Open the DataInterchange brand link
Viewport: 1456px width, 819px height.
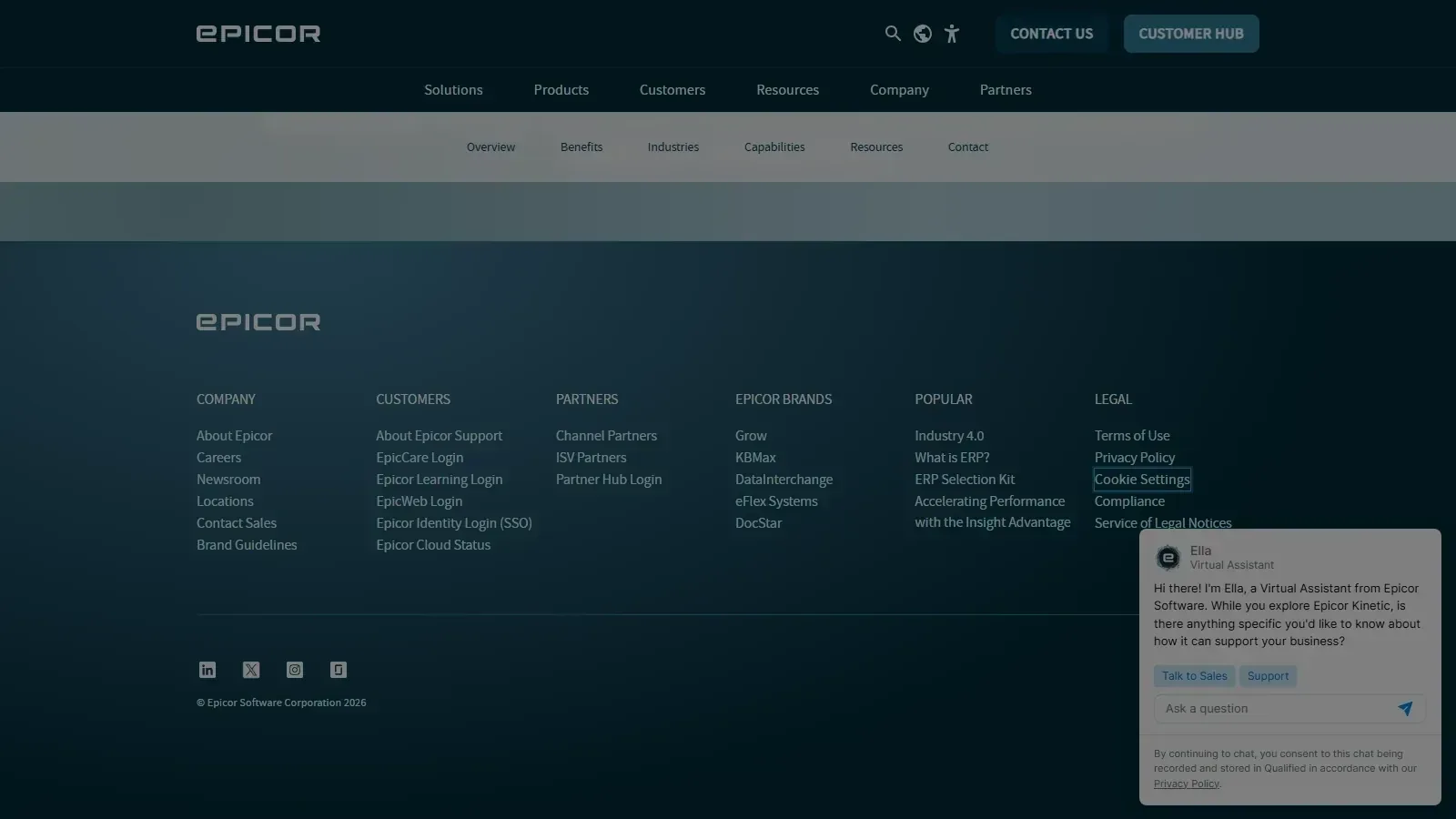click(x=784, y=480)
